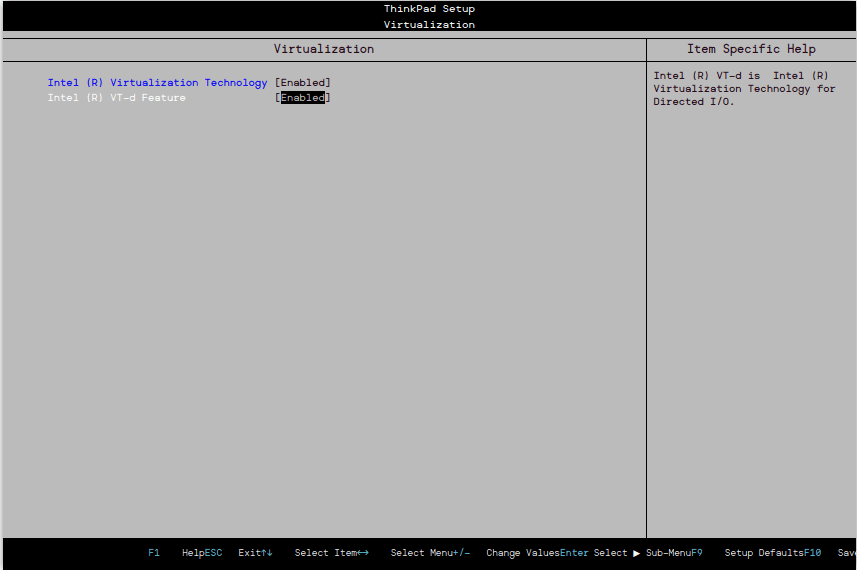Click the Item Specific Help heading

751,49
